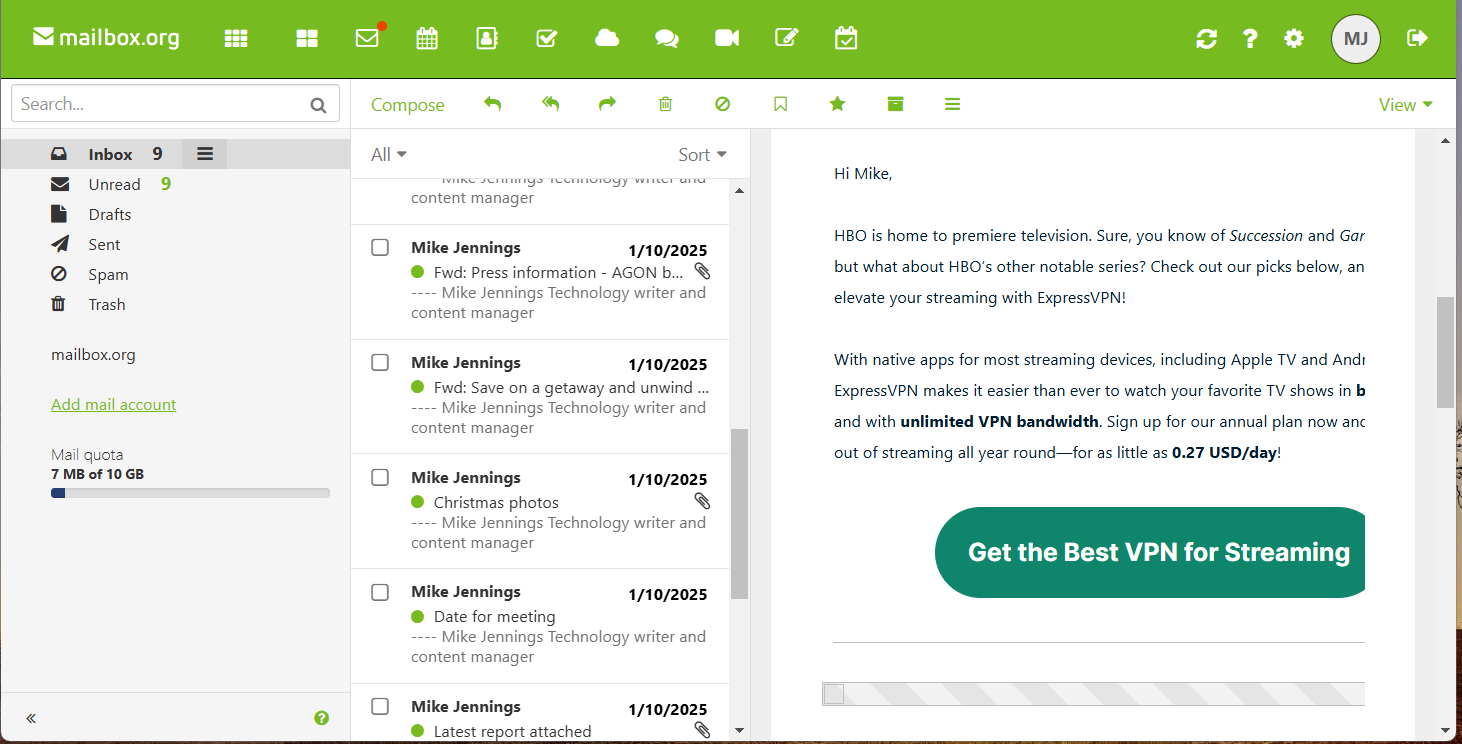Click the message list scroll down arrow
The width and height of the screenshot is (1462, 744).
tap(739, 730)
